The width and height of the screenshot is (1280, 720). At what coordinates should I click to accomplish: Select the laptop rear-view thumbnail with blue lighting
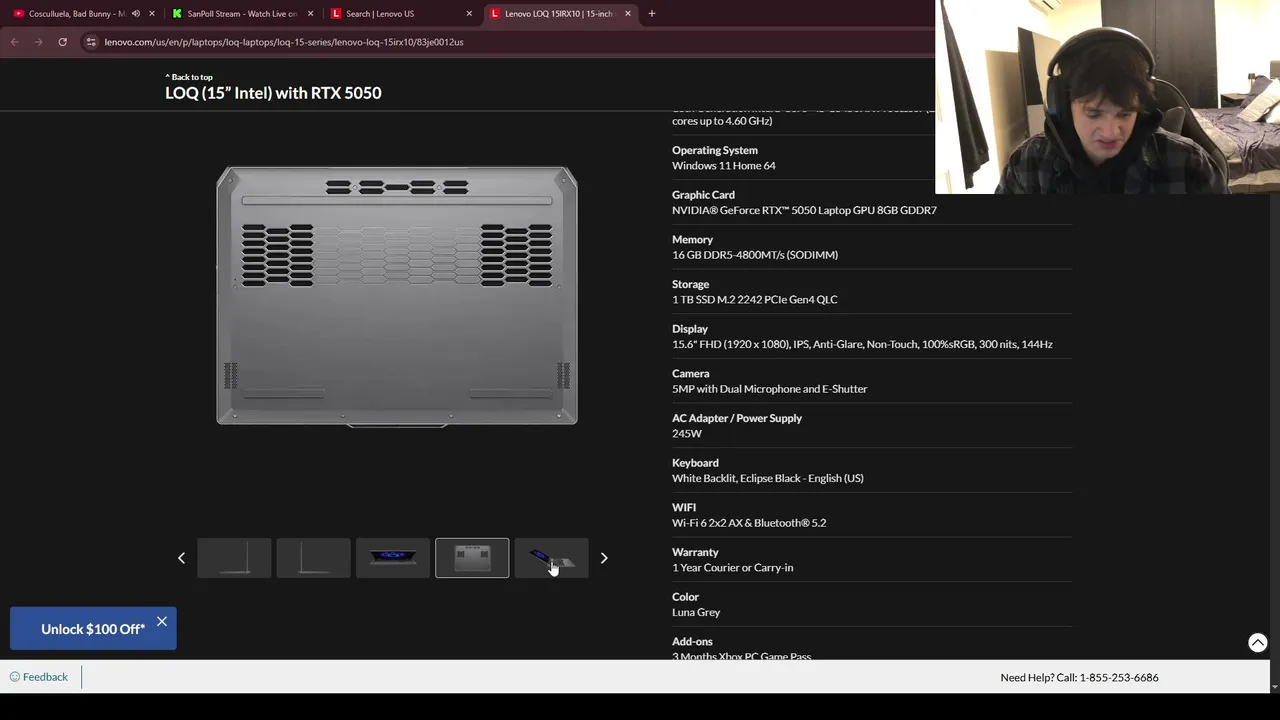point(393,558)
